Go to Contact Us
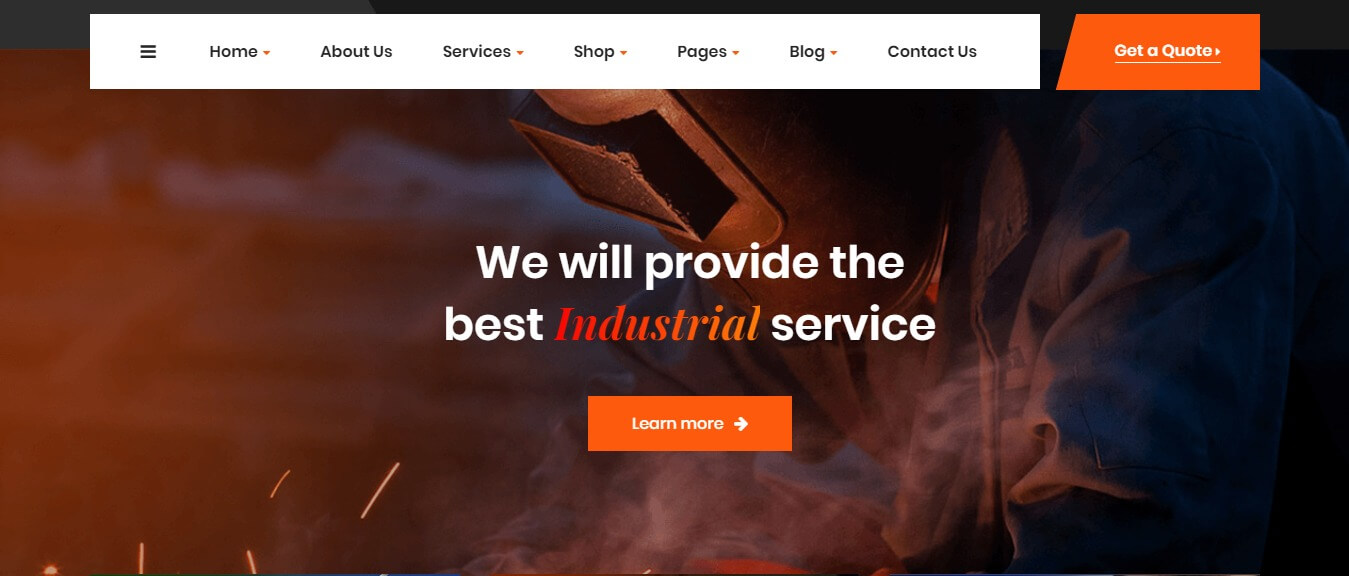Screen dimensions: 1349x576 click(932, 52)
